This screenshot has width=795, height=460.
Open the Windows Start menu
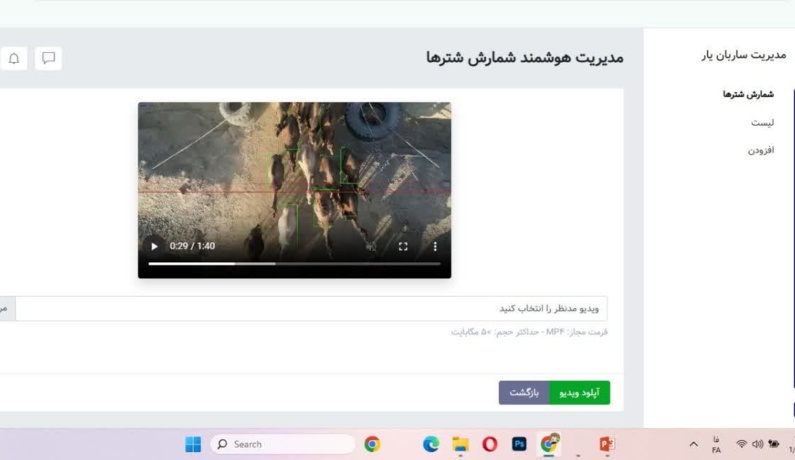point(193,444)
